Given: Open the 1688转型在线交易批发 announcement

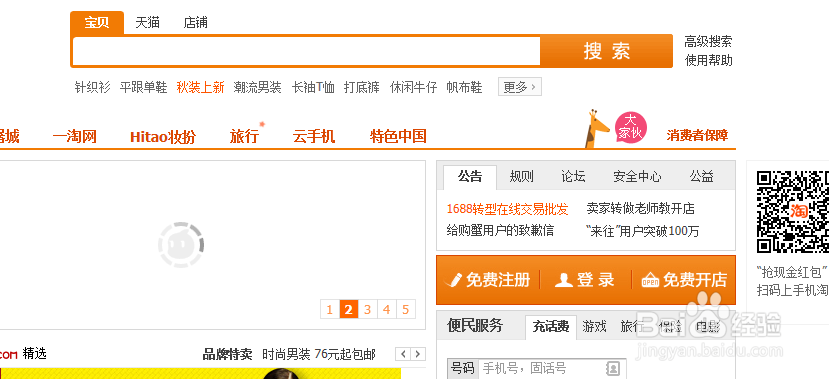Looking at the screenshot, I should [x=508, y=209].
